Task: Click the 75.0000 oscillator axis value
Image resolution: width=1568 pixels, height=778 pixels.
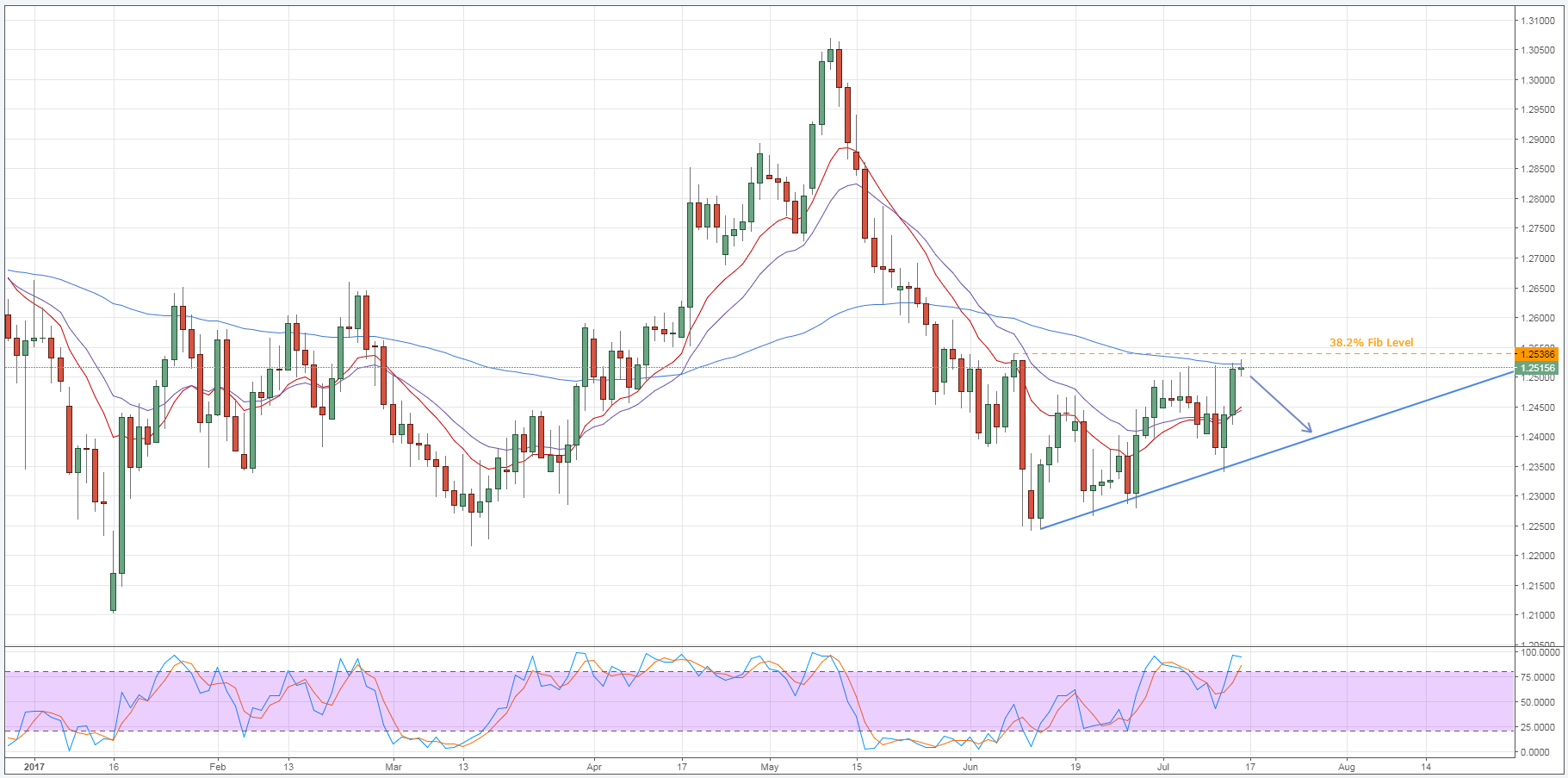Action: coord(1538,677)
